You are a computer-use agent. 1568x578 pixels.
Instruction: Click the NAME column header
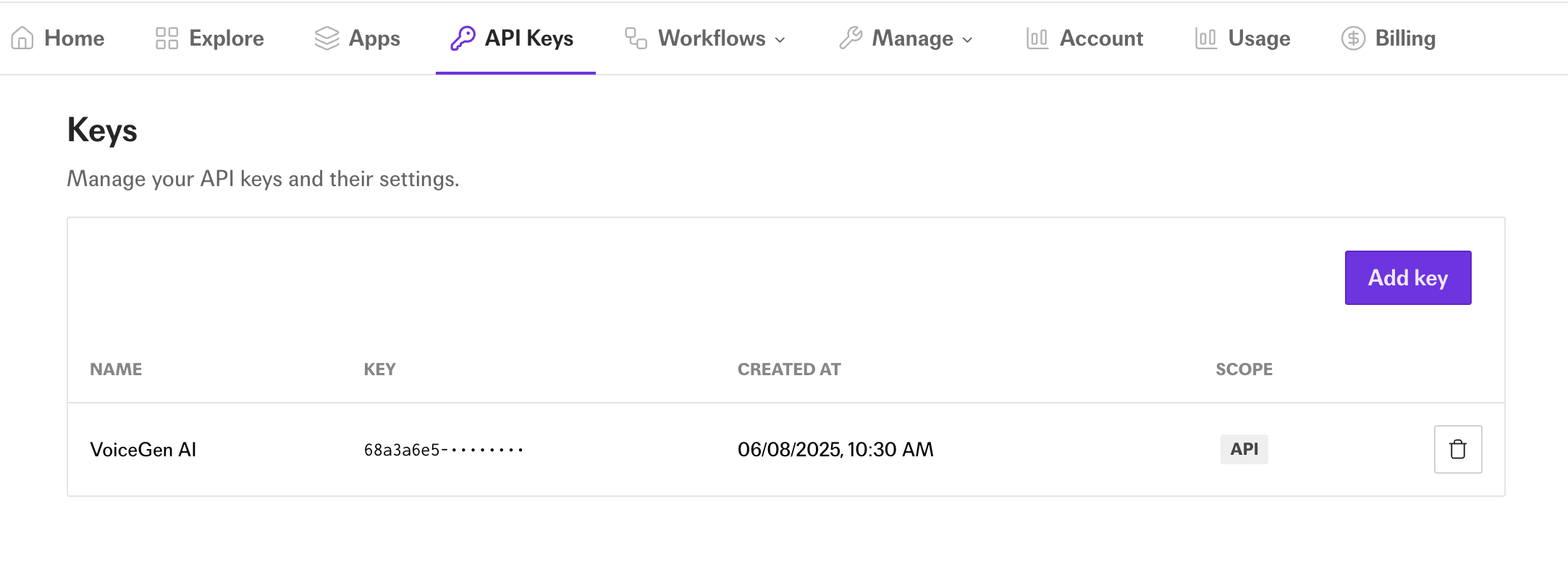(116, 369)
